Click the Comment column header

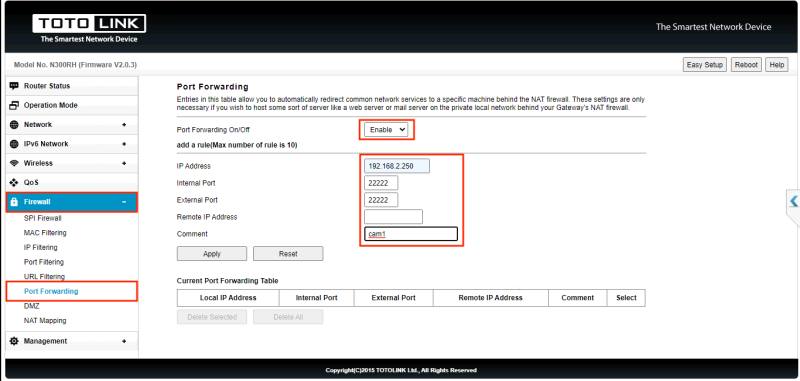click(x=578, y=298)
